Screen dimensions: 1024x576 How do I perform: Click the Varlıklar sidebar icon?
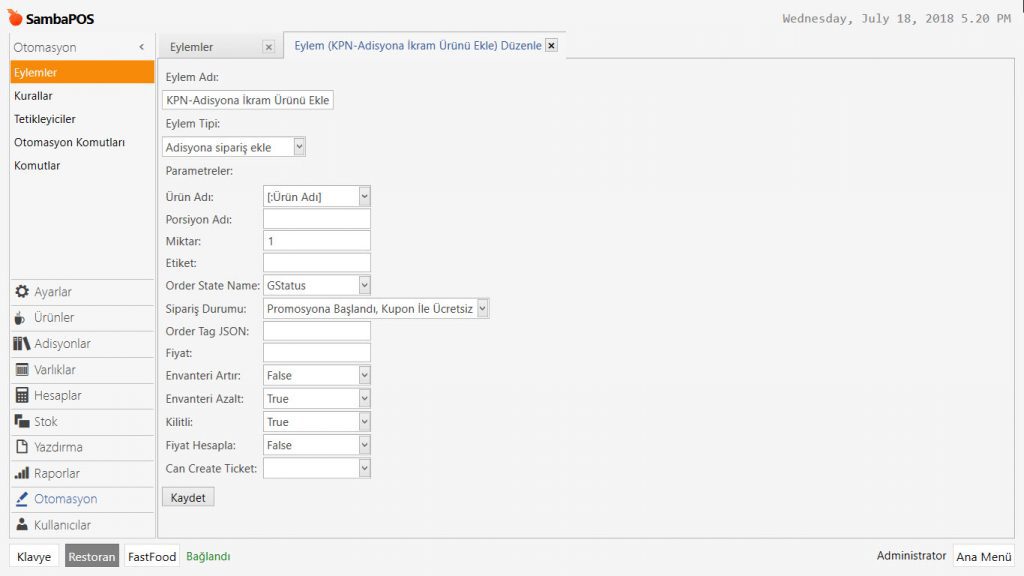(x=22, y=370)
